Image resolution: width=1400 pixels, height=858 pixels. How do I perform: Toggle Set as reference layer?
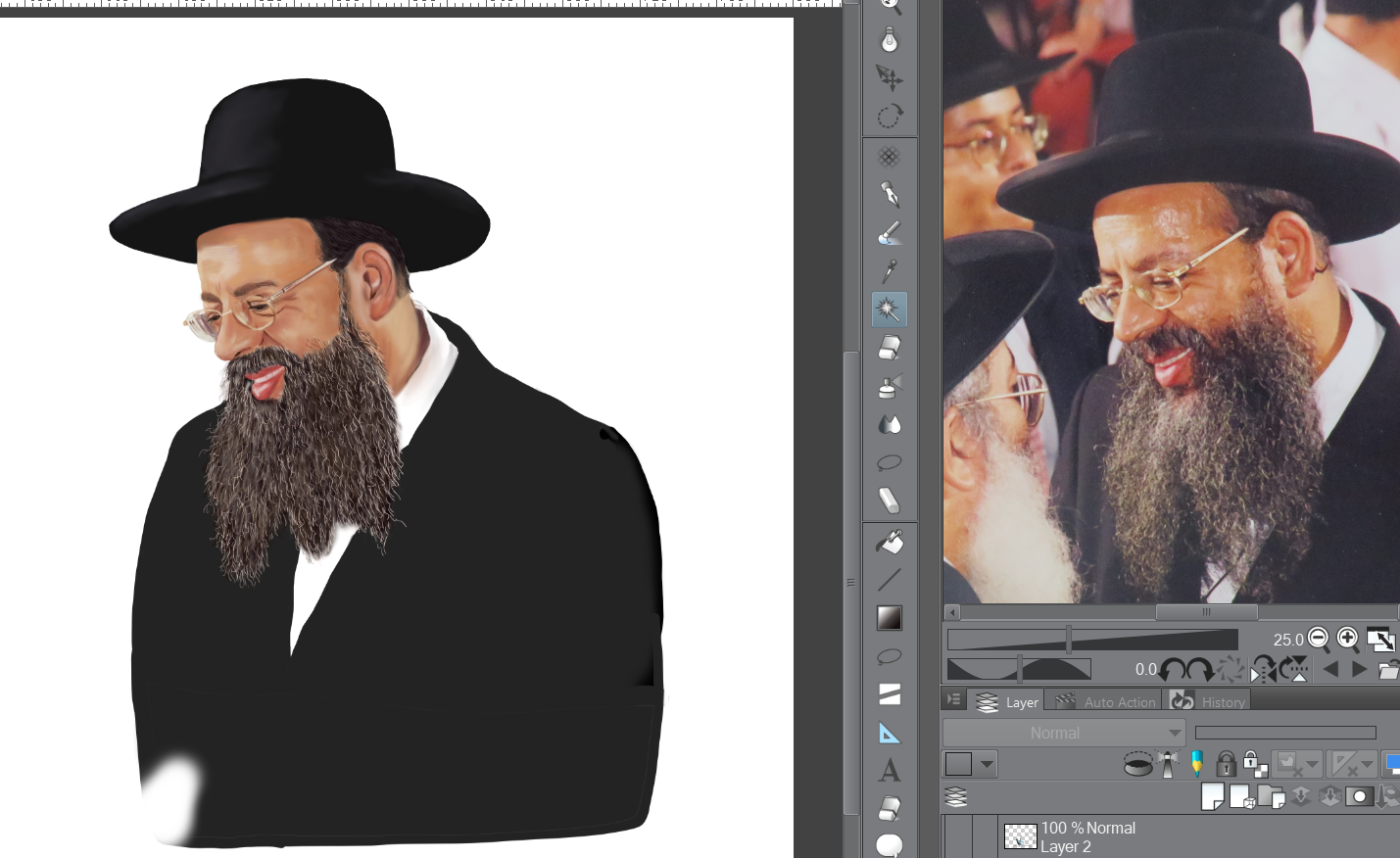click(1167, 764)
